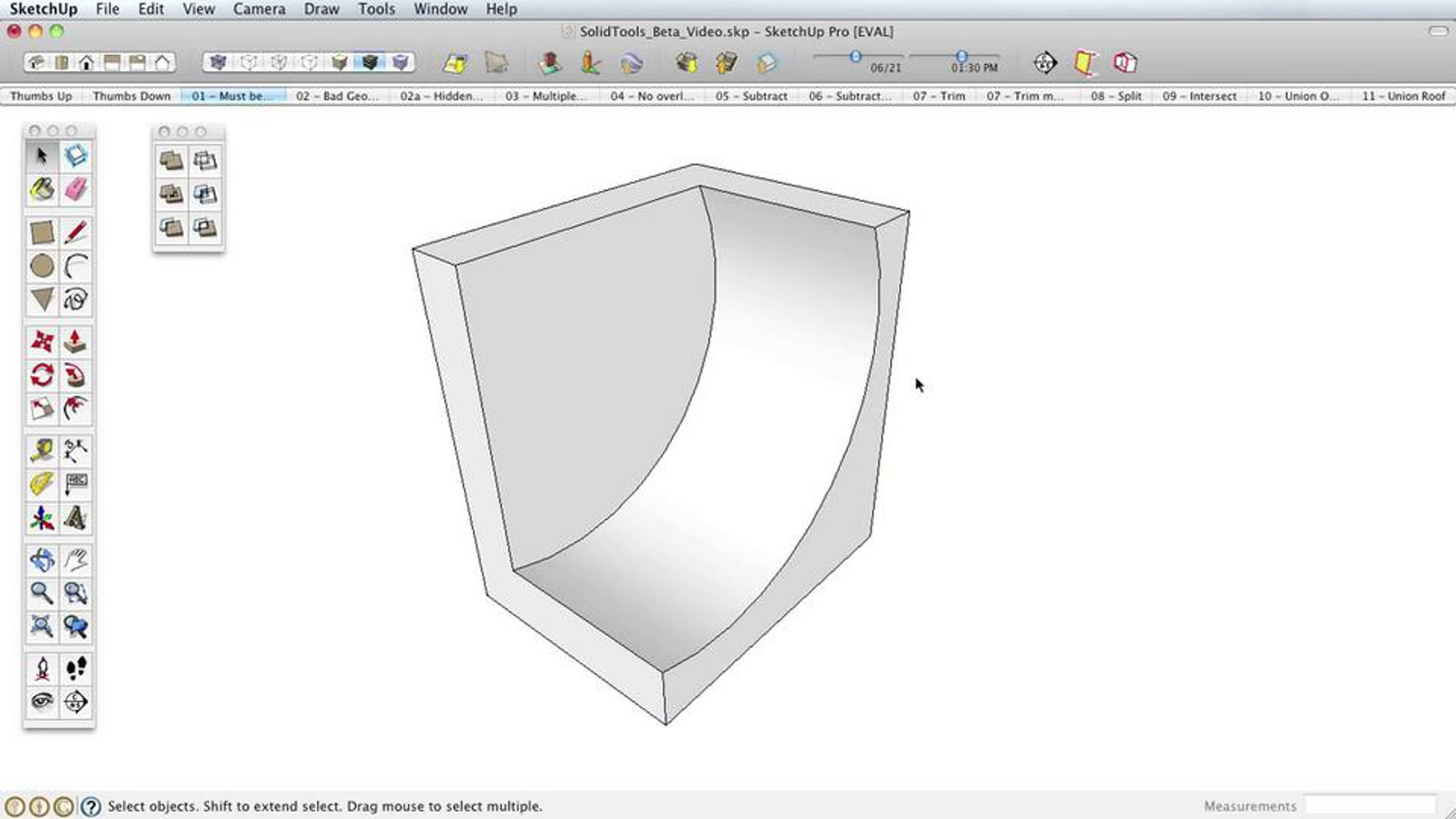1456x819 pixels.
Task: Select the Eraser tool
Action: tap(76, 190)
